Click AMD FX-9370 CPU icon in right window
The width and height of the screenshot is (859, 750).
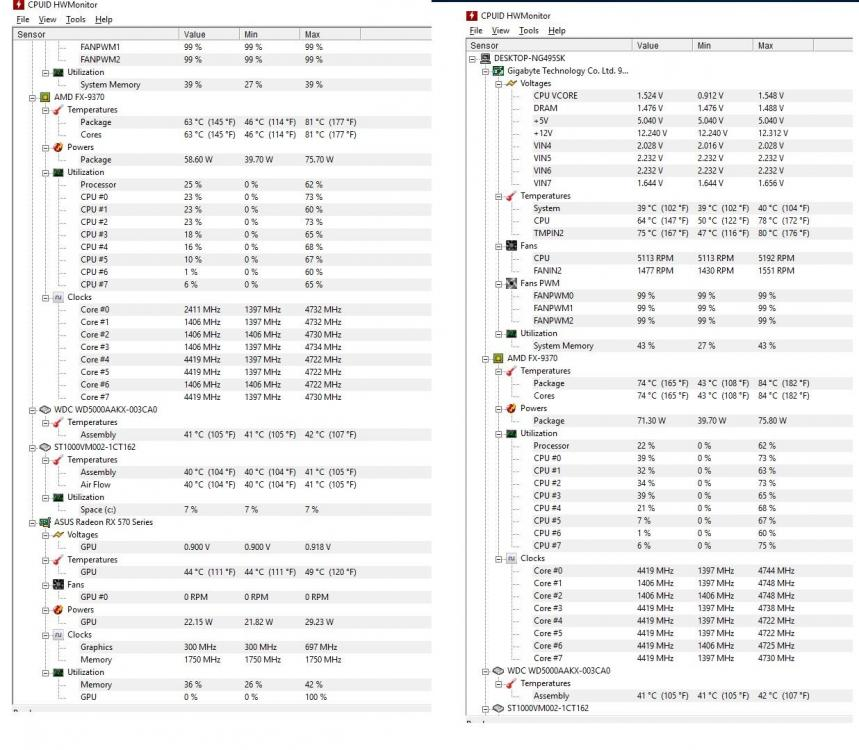pyautogui.click(x=498, y=358)
